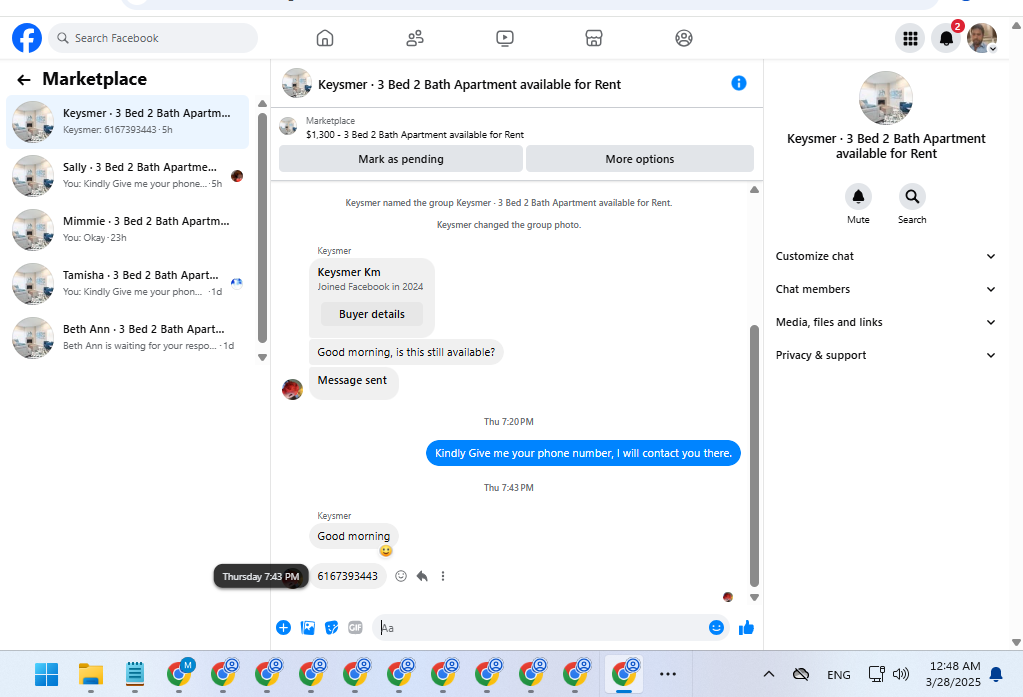Open Windows Start button
1023x697 pixels.
pos(46,674)
